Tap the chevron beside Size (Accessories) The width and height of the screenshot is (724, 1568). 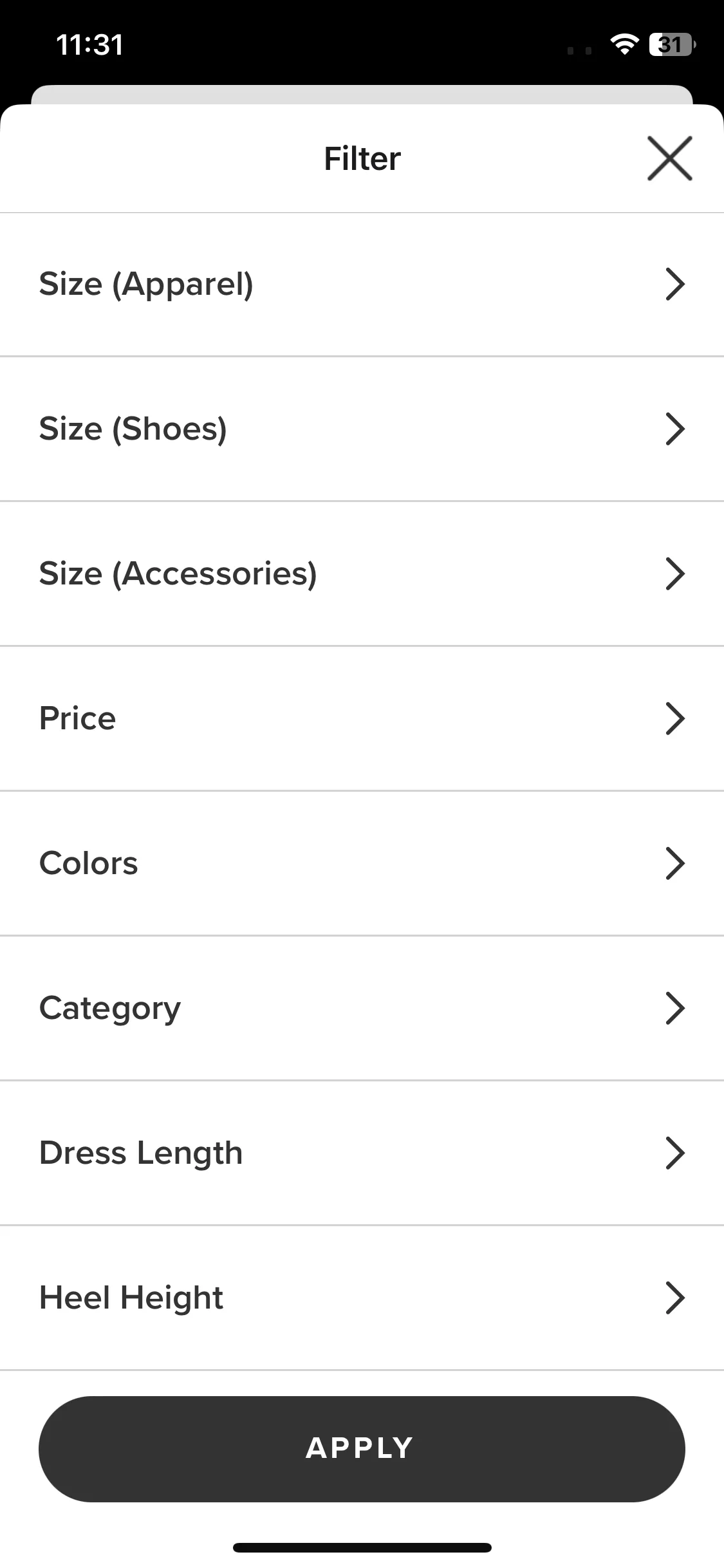pyautogui.click(x=674, y=574)
